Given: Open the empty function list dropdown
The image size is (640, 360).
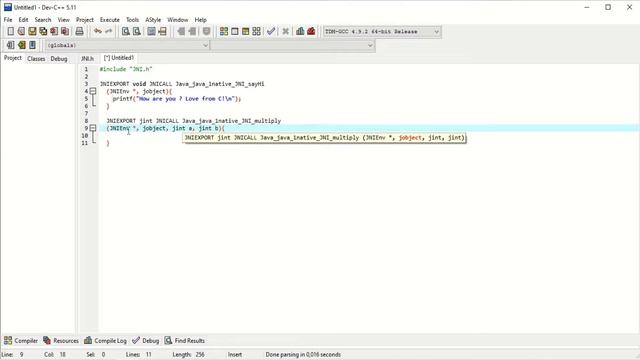Looking at the screenshot, I should pos(293,45).
